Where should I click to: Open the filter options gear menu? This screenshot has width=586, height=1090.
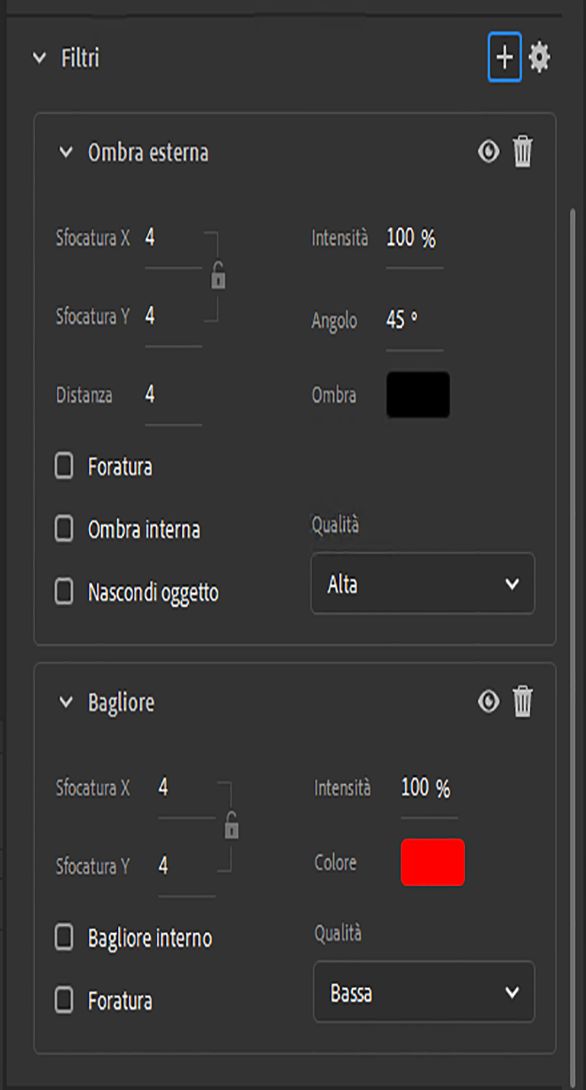click(x=541, y=57)
